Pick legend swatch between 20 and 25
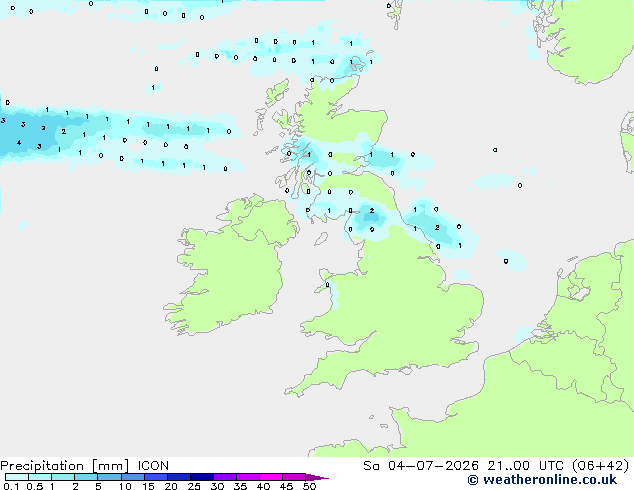Image resolution: width=634 pixels, height=490 pixels. point(178,477)
